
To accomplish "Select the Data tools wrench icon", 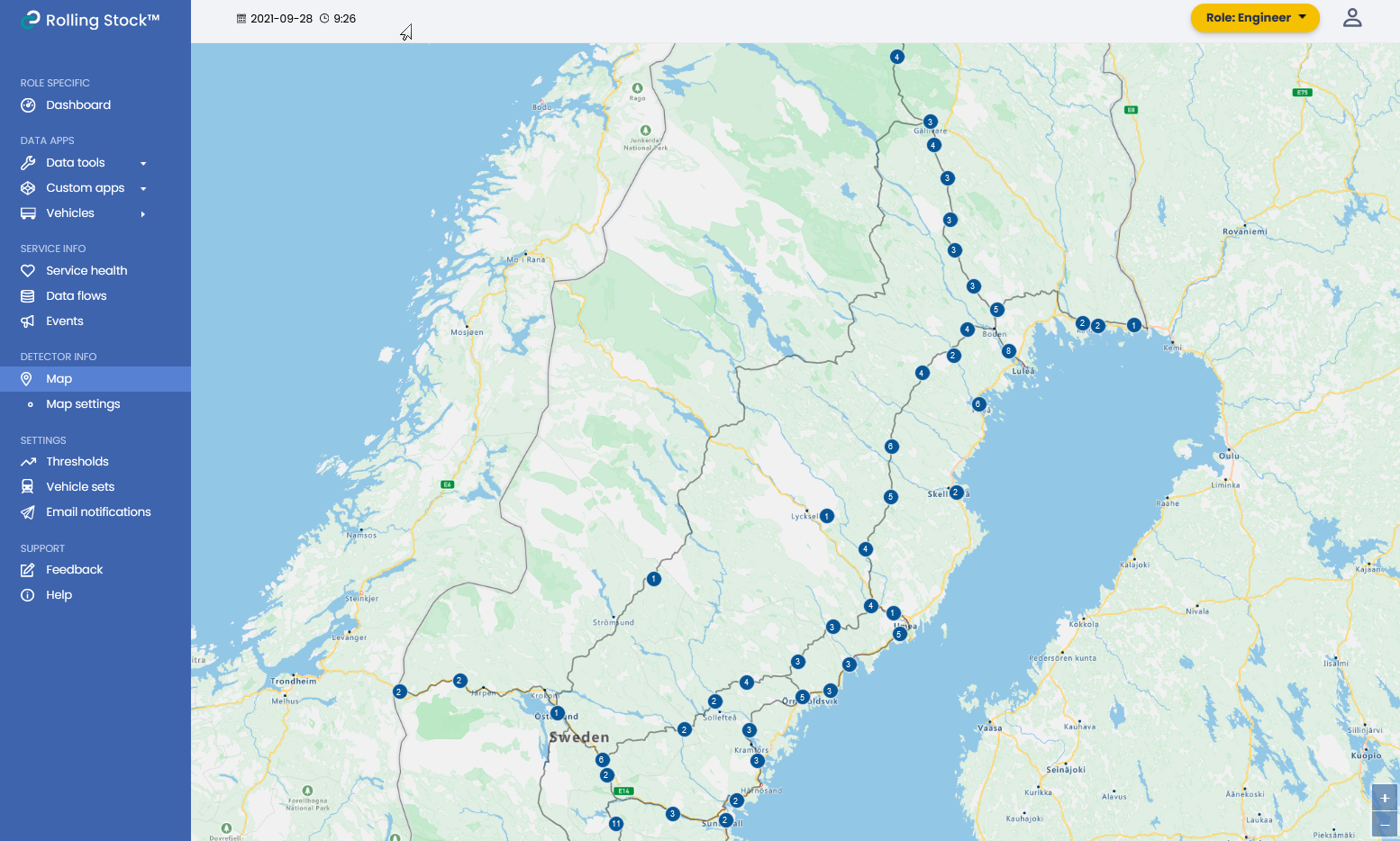I will [x=27, y=162].
